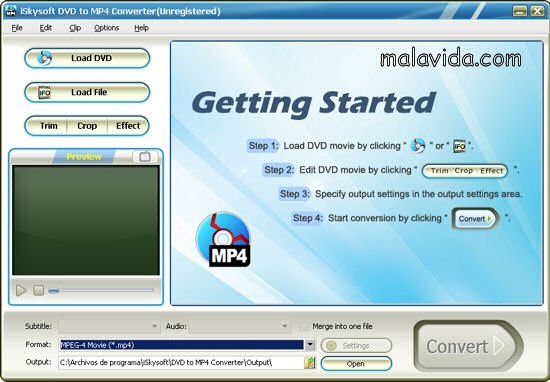Screen dimensions: 550x382
Task: Click the small Convert image in Step 4
Action: (x=475, y=219)
